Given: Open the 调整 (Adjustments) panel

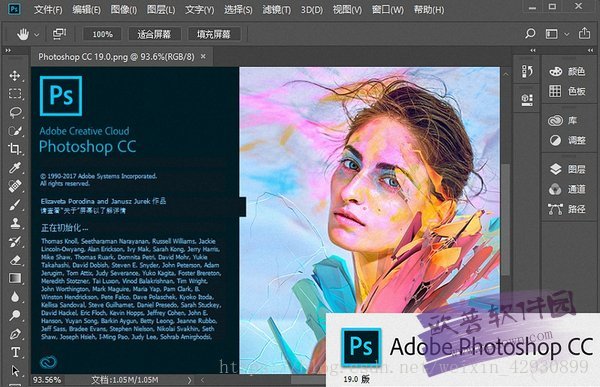Looking at the screenshot, I should click(567, 140).
